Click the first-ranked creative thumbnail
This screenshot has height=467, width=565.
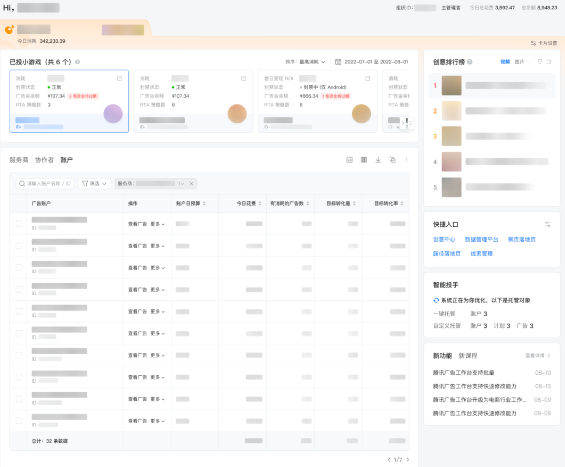pyautogui.click(x=451, y=85)
